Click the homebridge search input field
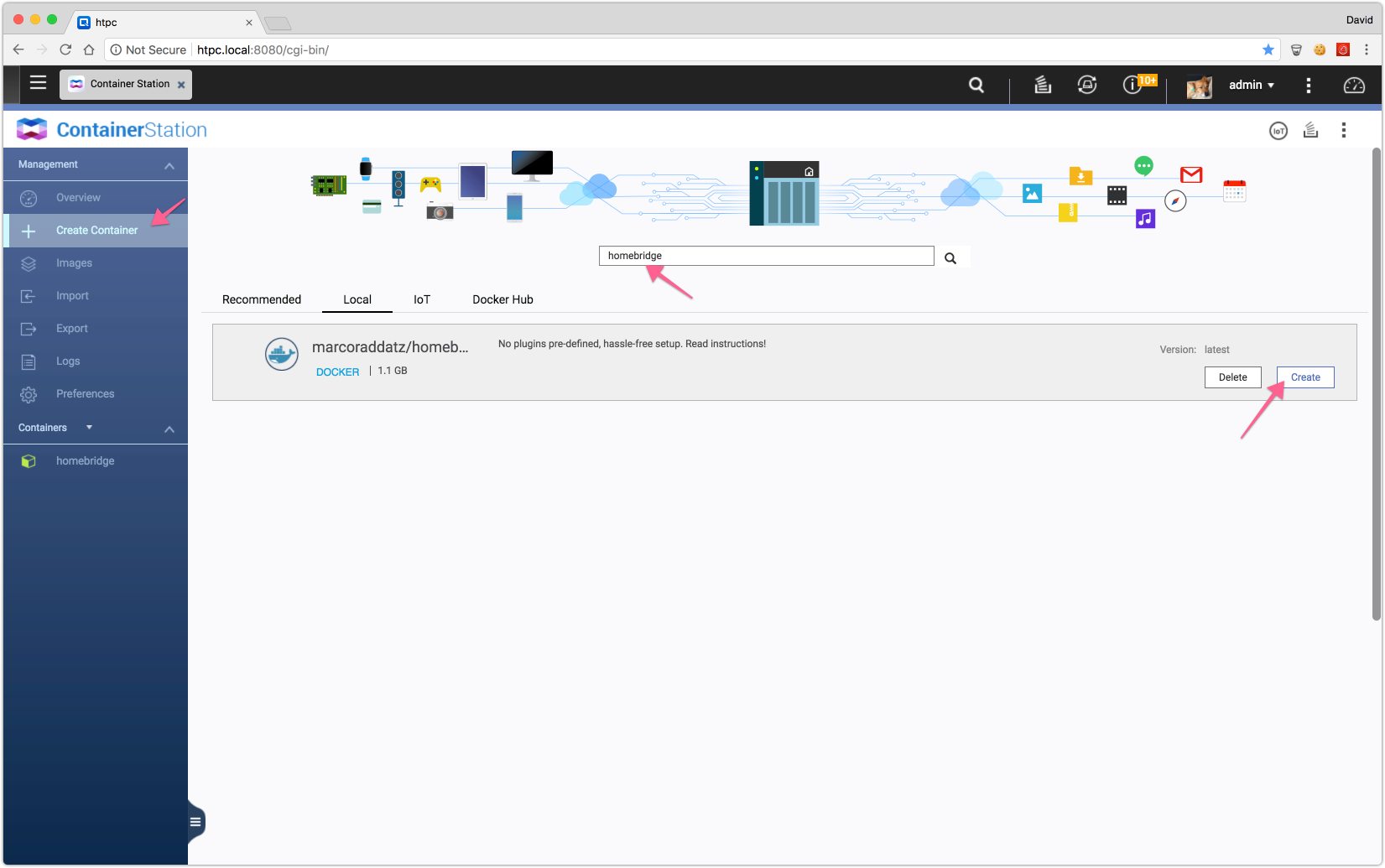 [766, 256]
